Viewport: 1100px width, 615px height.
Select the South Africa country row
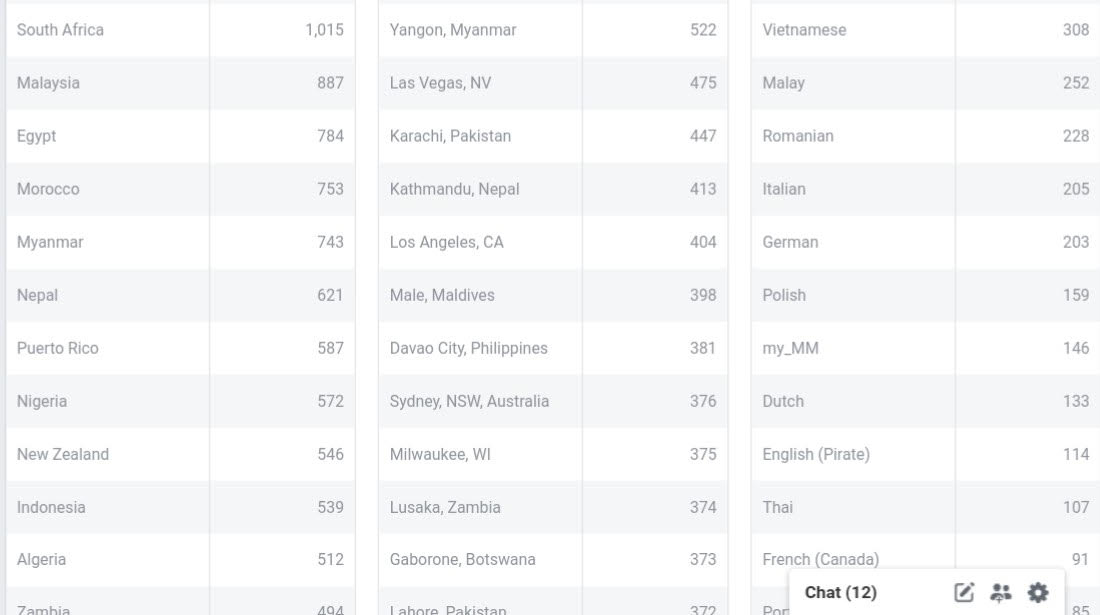61,30
